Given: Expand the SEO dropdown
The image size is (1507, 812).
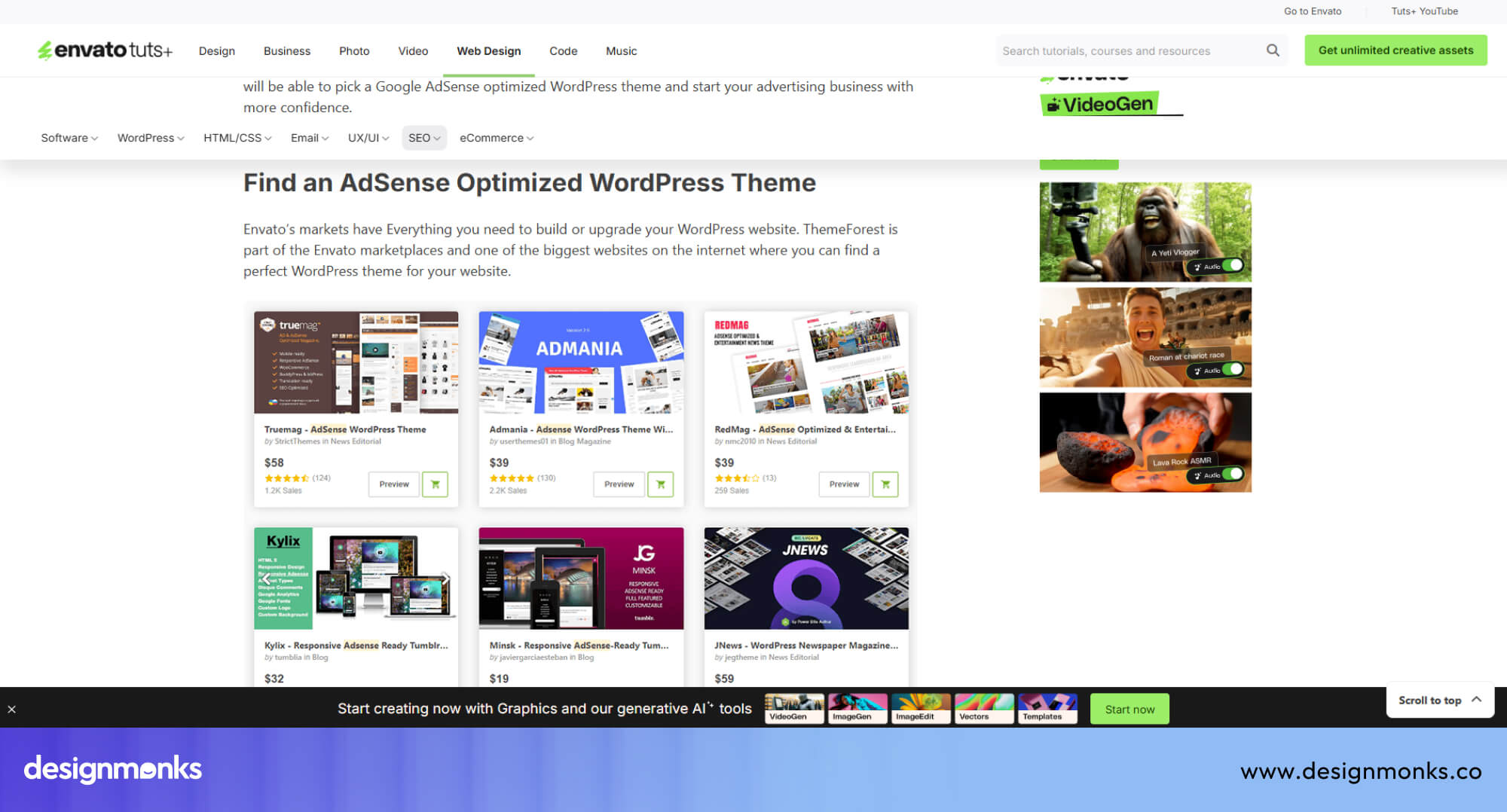Looking at the screenshot, I should (x=424, y=138).
